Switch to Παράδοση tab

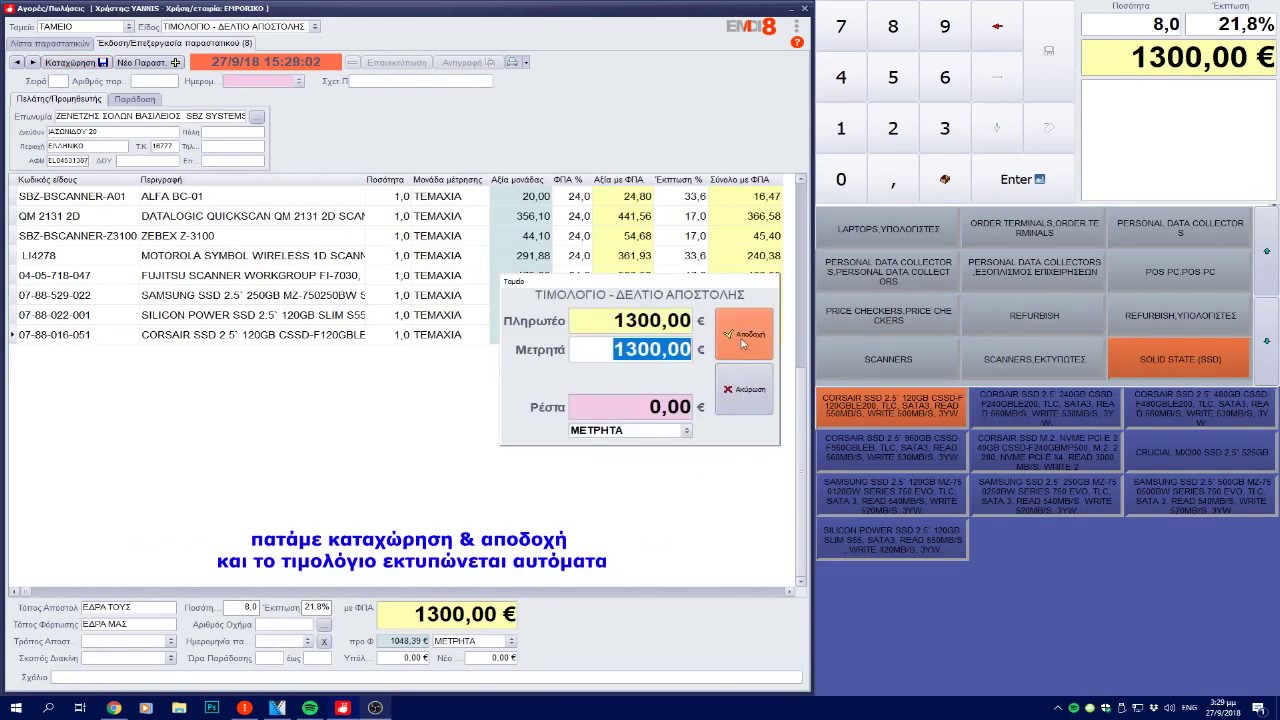pos(135,99)
